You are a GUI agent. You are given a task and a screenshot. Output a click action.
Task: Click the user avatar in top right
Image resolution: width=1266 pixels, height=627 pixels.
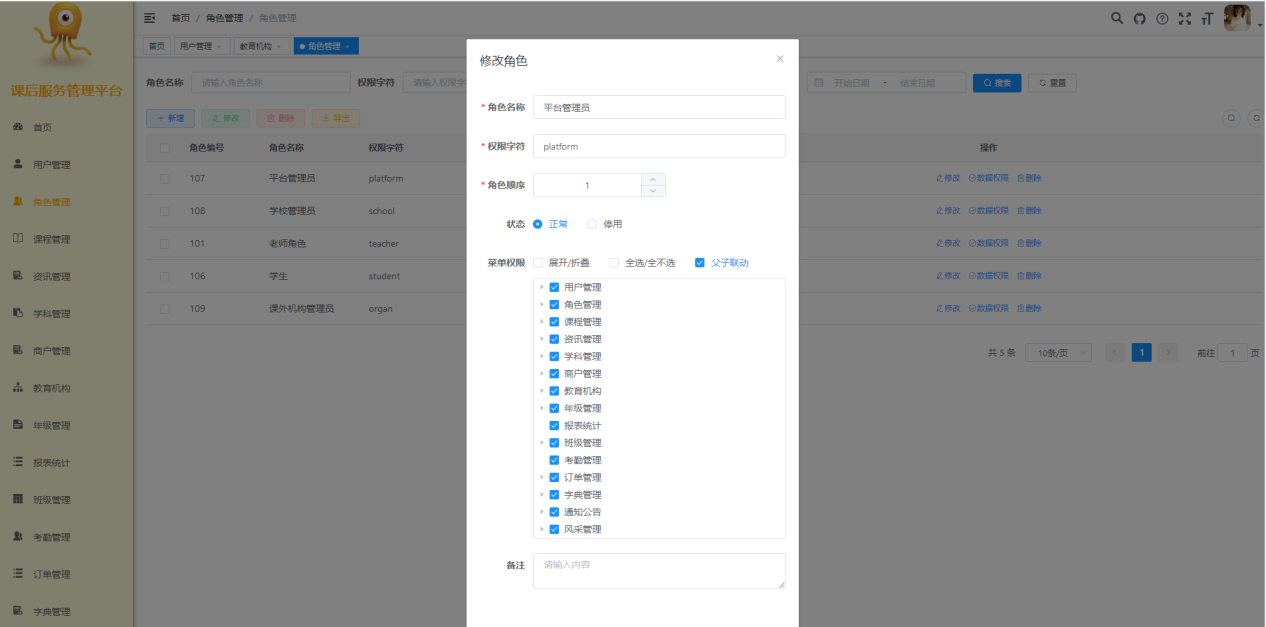pos(1237,18)
